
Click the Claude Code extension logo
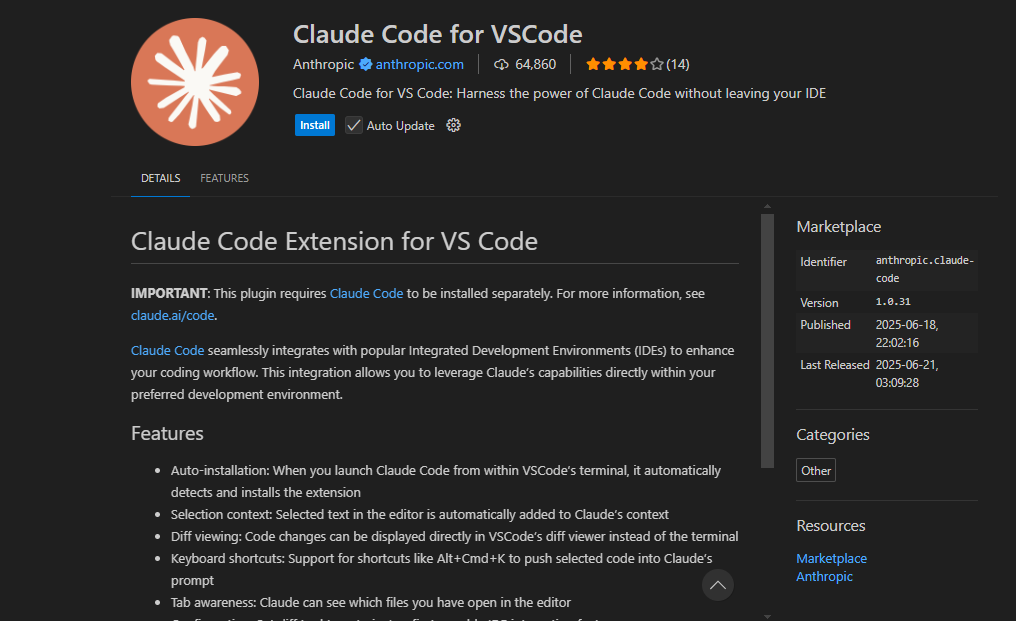pyautogui.click(x=194, y=82)
